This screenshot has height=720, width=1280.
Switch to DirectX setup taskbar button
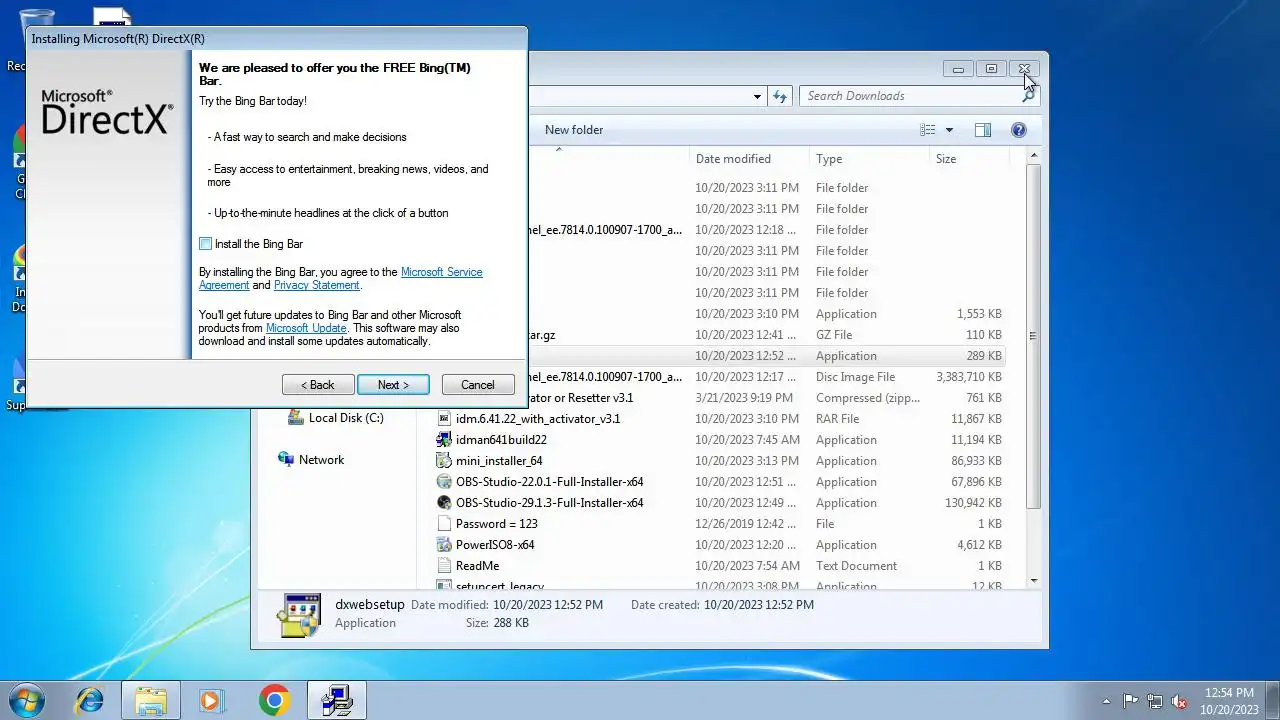336,700
